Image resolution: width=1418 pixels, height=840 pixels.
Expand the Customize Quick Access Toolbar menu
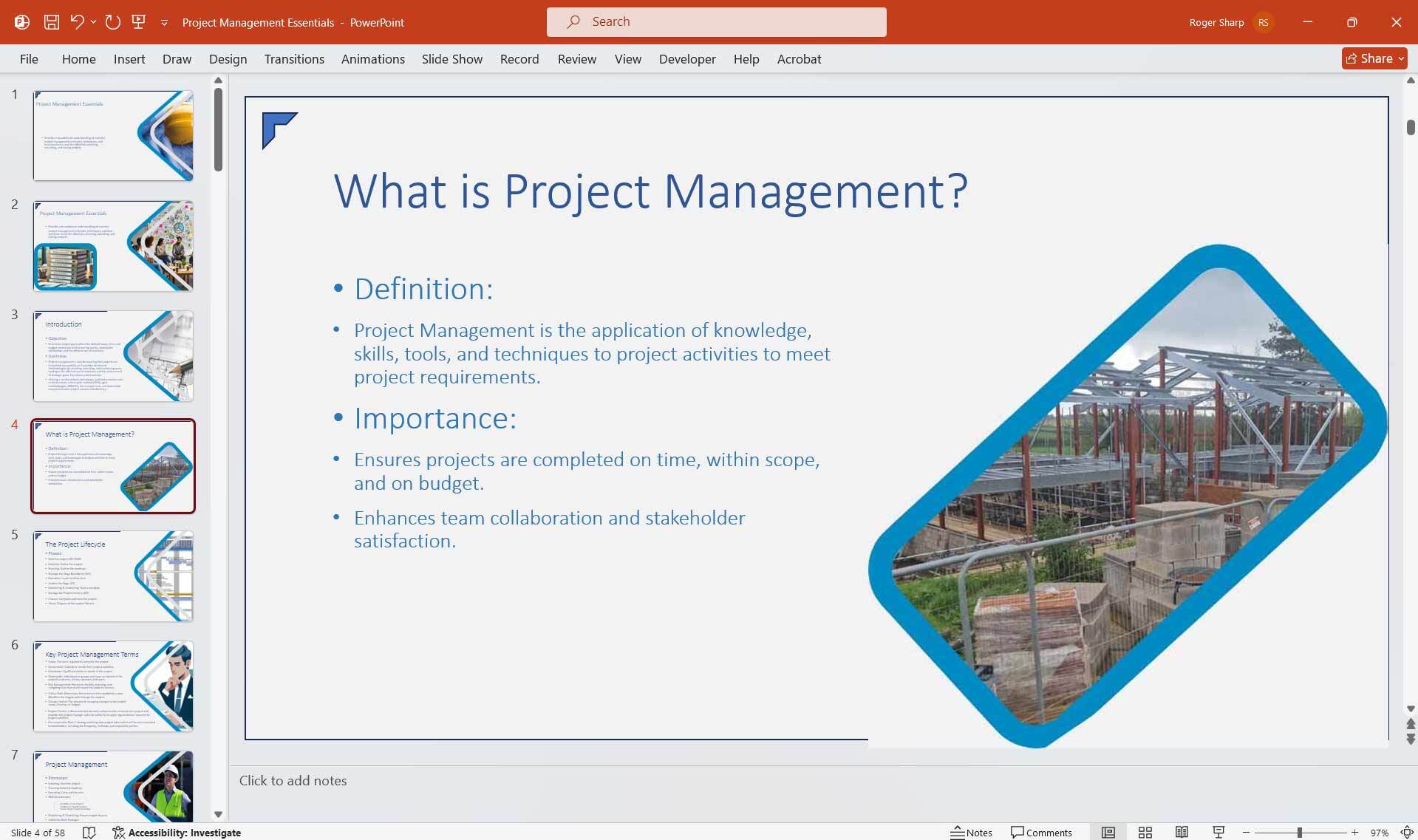164,22
